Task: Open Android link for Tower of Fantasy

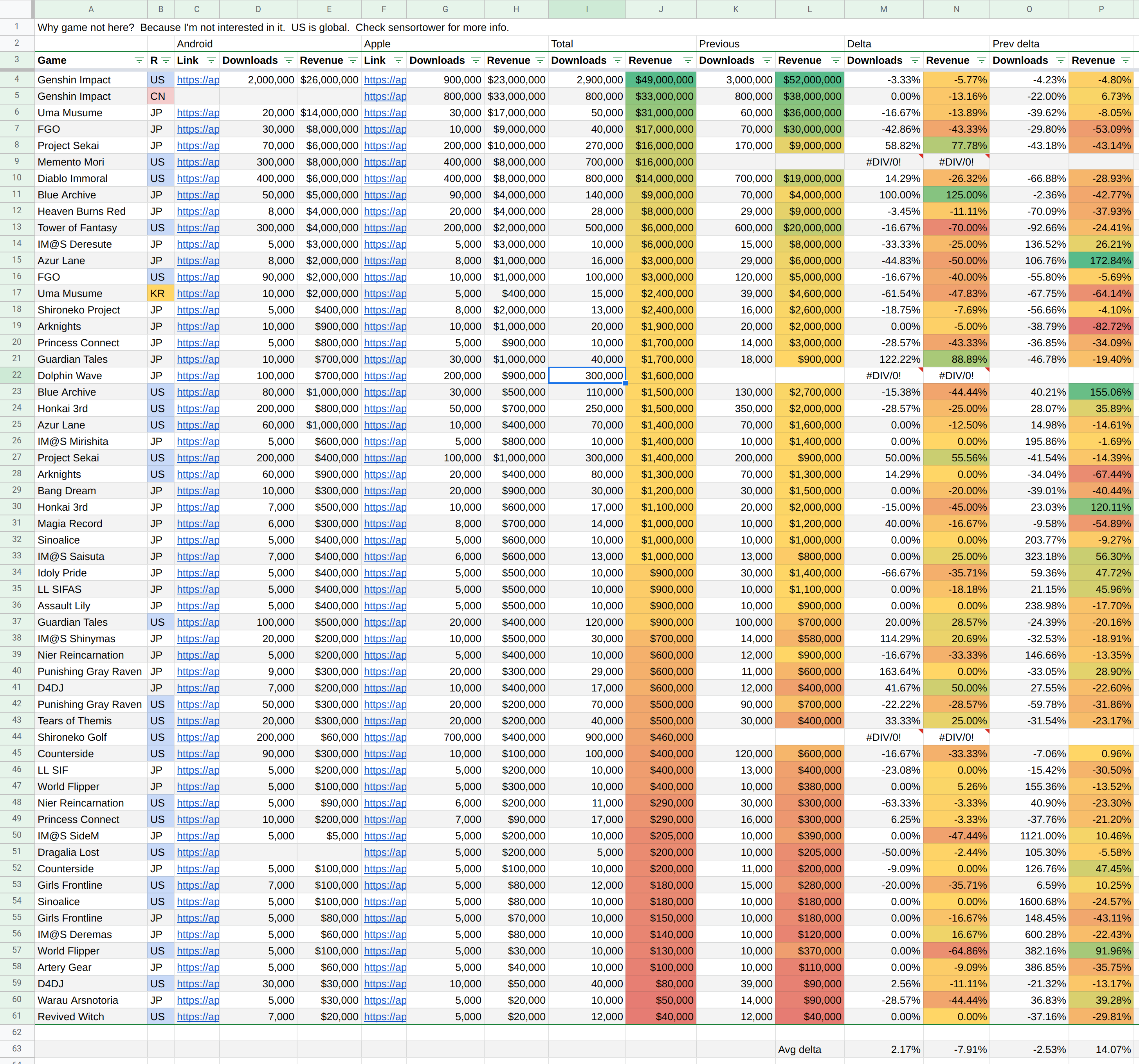Action: (198, 228)
